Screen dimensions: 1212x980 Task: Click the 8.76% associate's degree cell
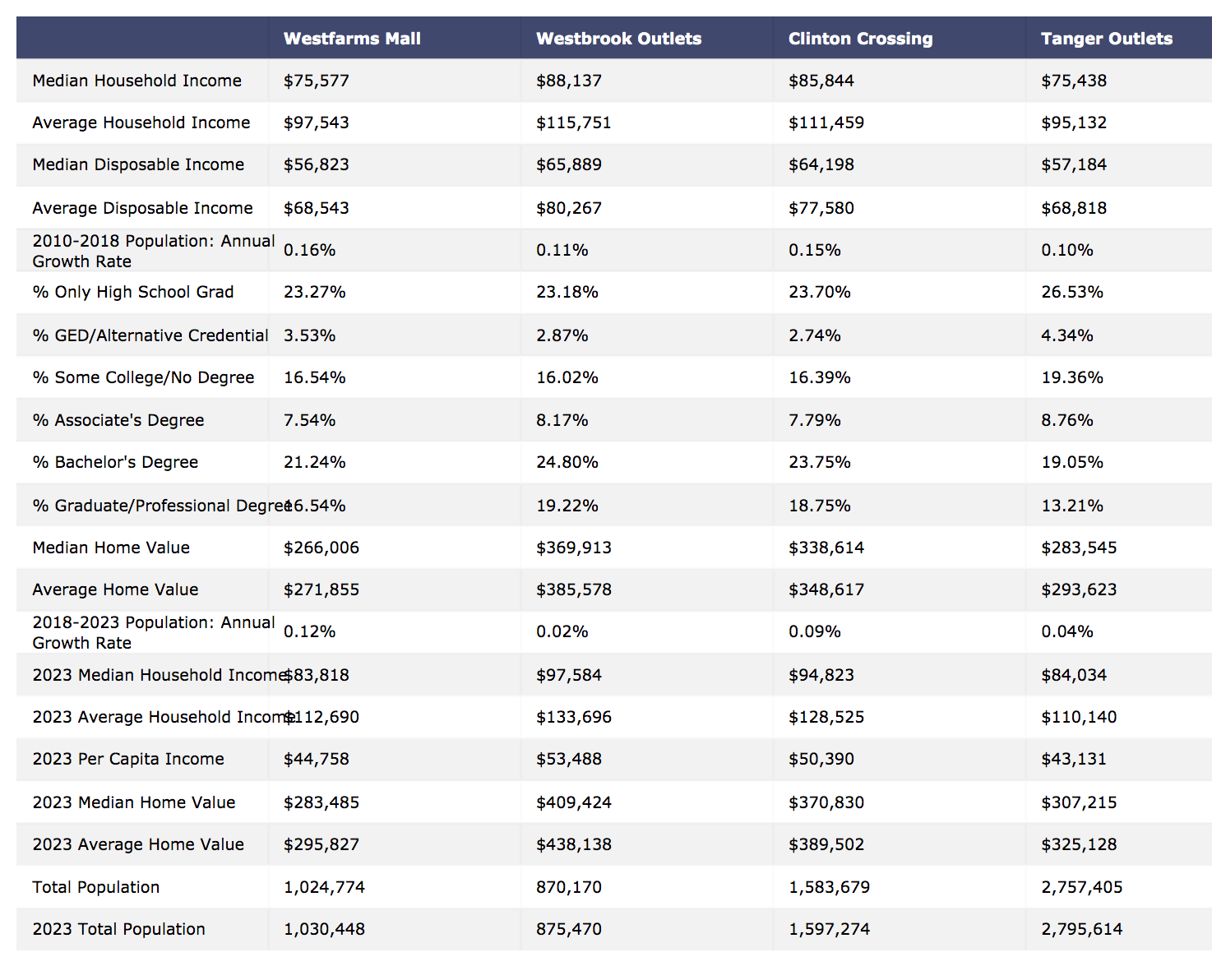pos(1067,420)
